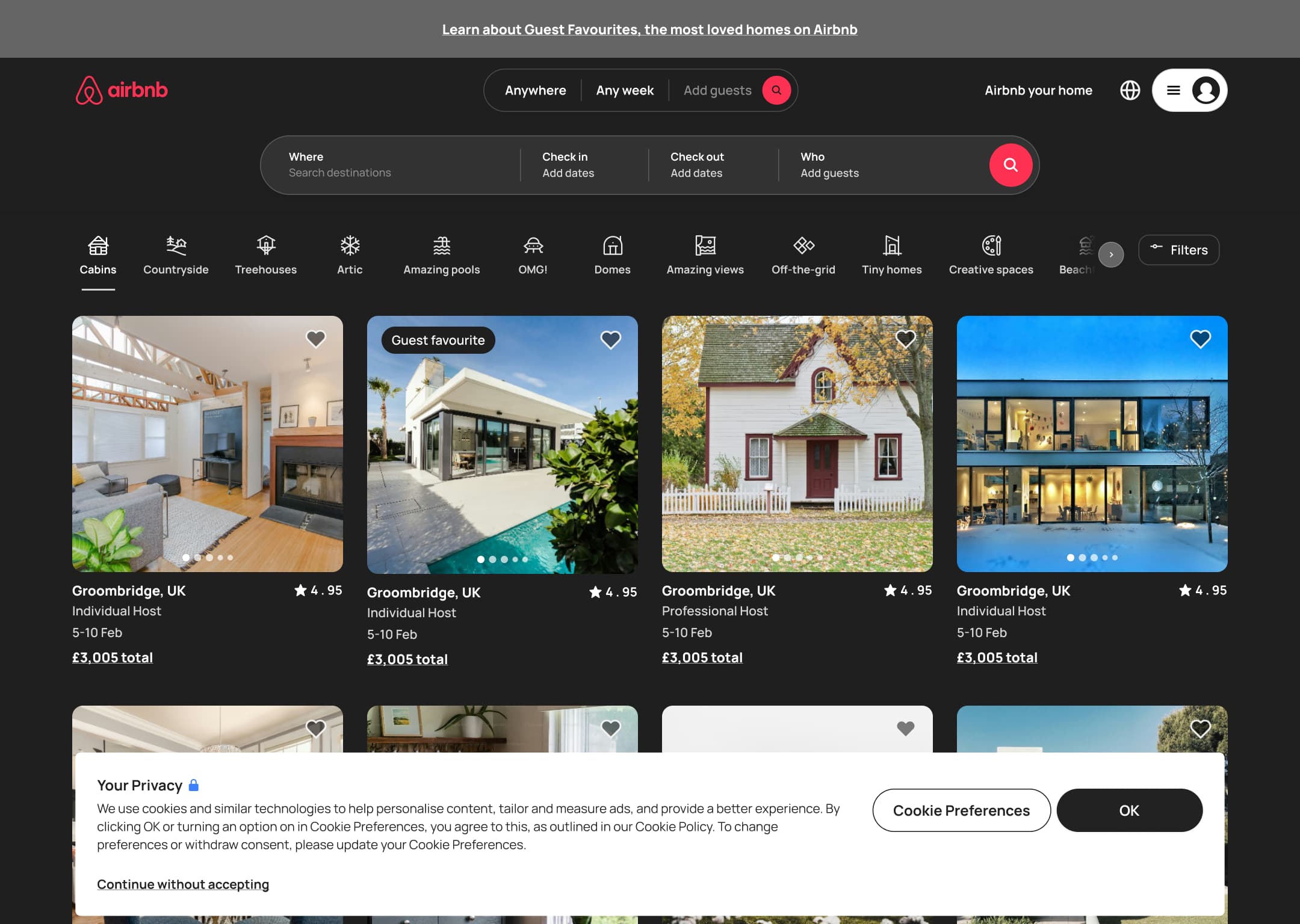
Task: Toggle heart on second-row first listing
Action: [x=315, y=728]
